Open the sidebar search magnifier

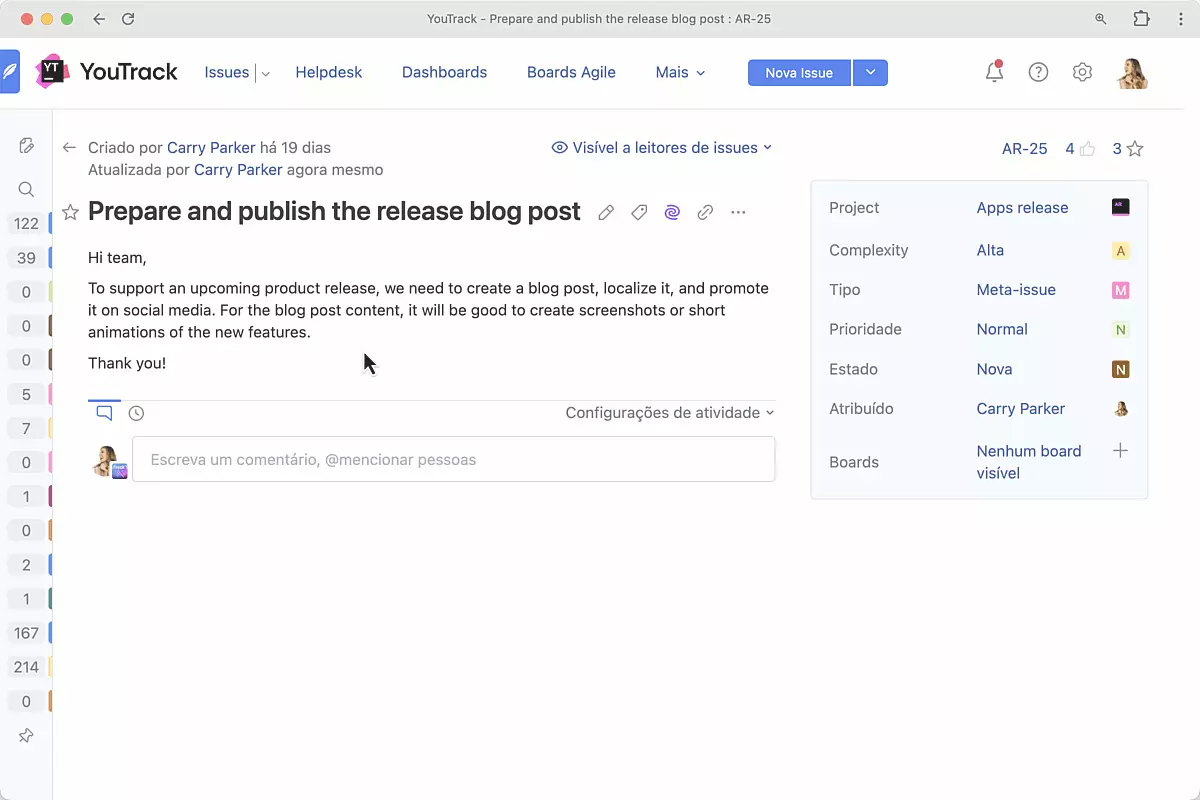pos(27,189)
